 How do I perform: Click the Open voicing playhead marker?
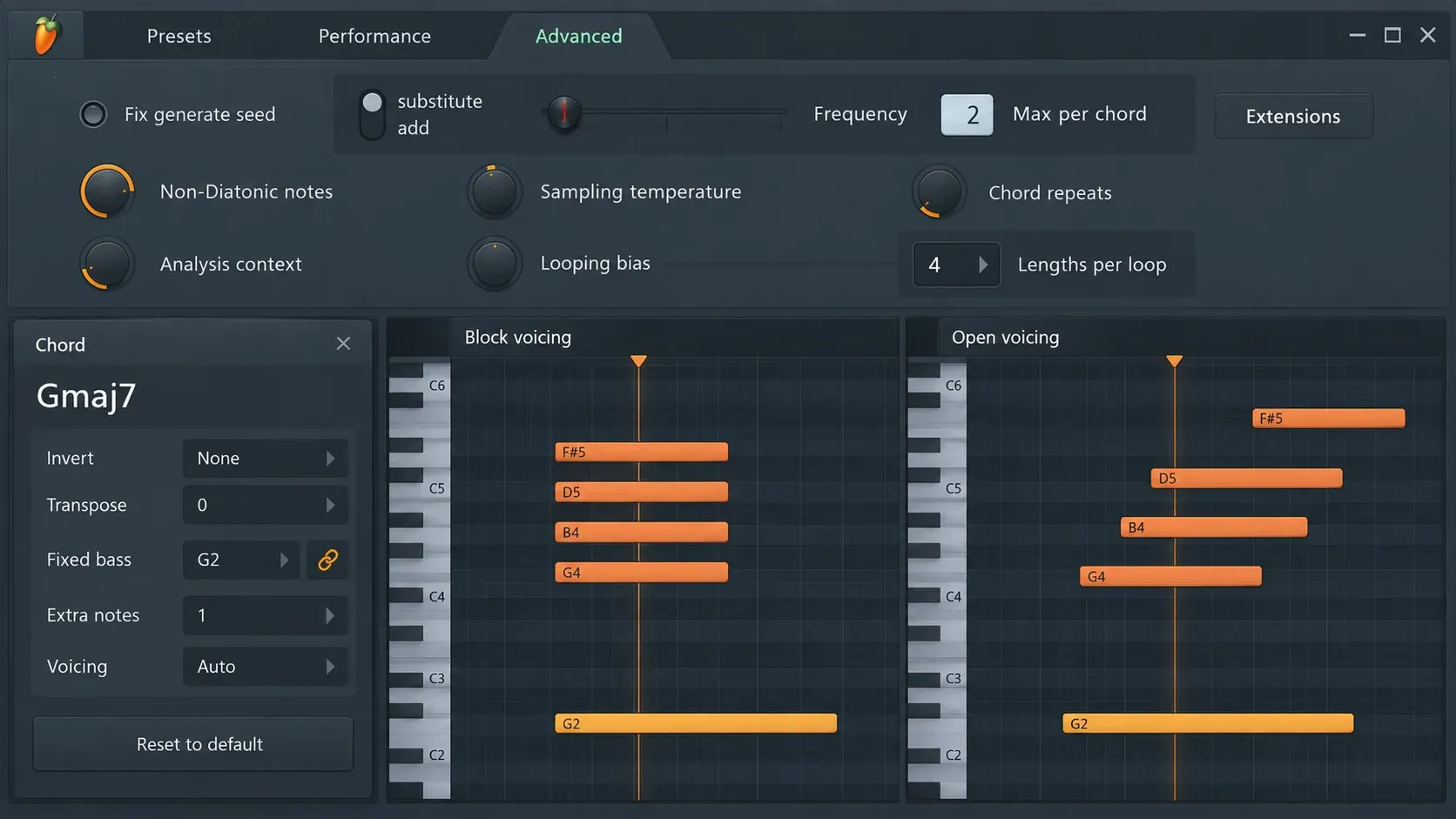point(1174,360)
